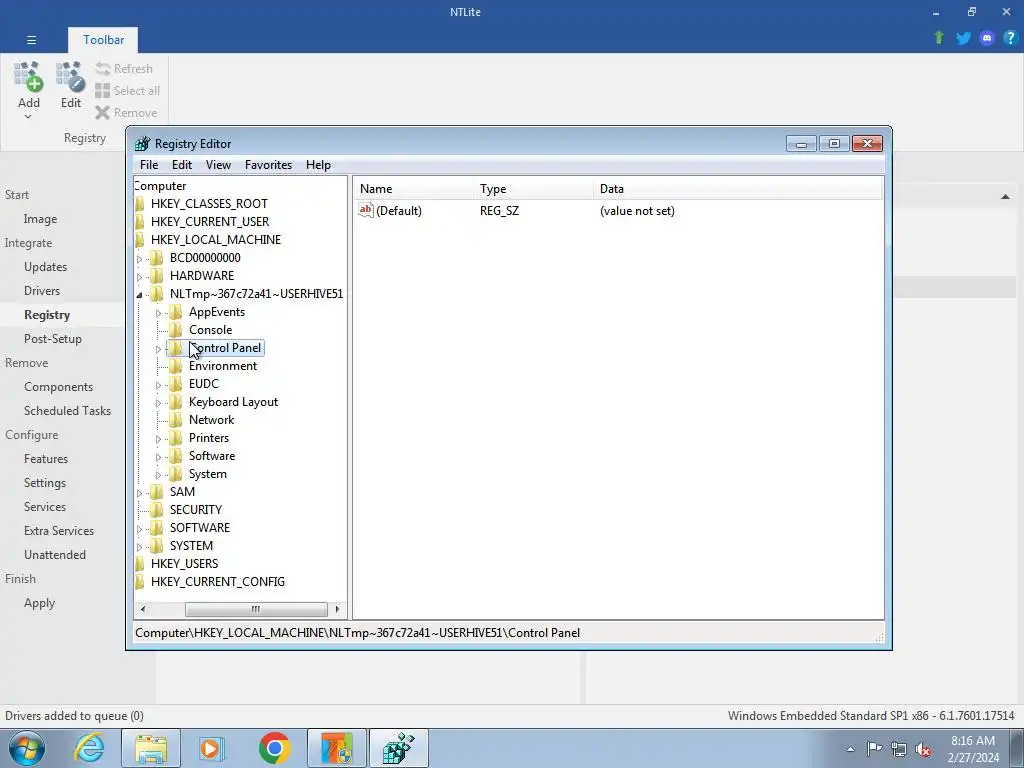Expand the System key under user hive

coord(158,475)
